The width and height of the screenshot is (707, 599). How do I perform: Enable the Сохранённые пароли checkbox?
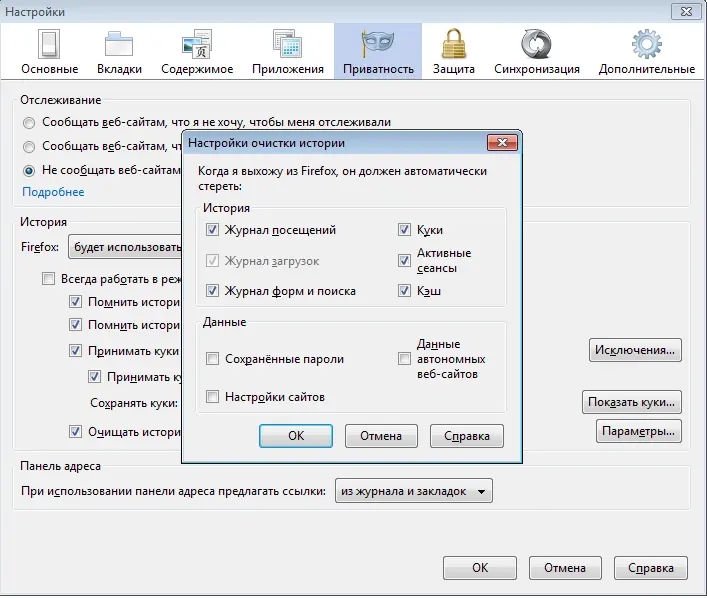point(212,359)
